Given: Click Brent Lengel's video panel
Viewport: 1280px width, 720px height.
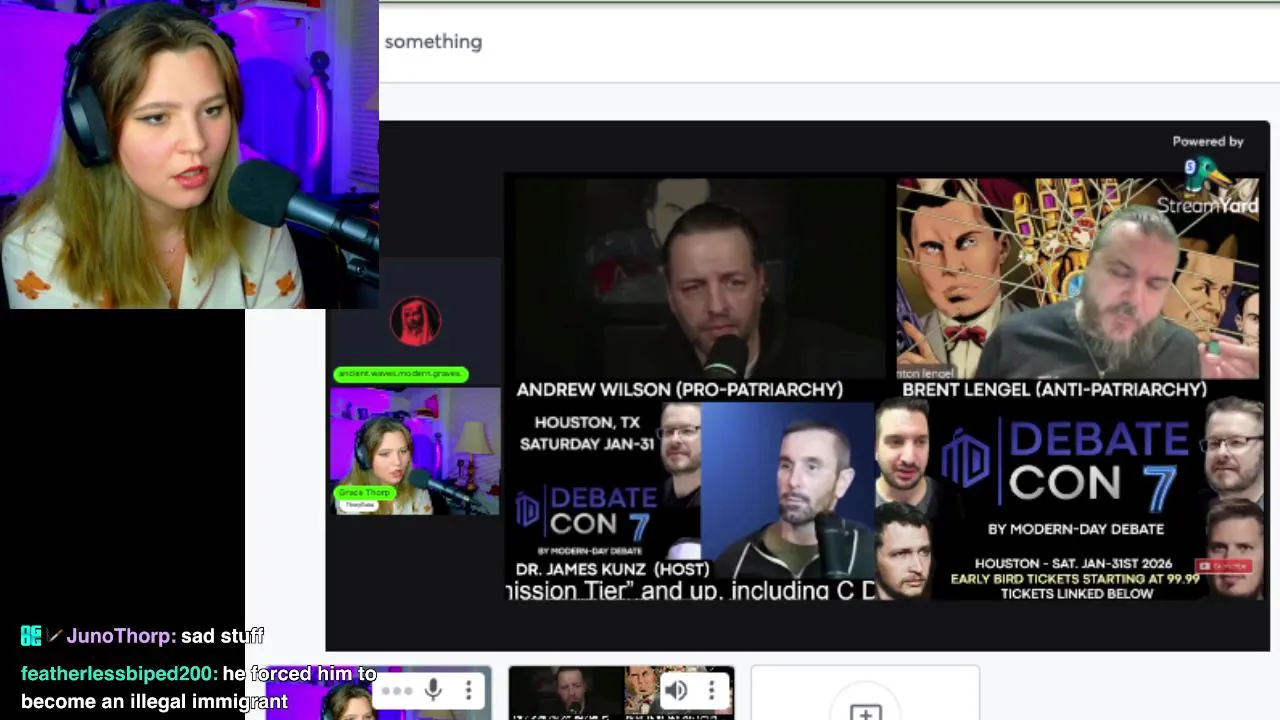Looking at the screenshot, I should coord(1078,279).
